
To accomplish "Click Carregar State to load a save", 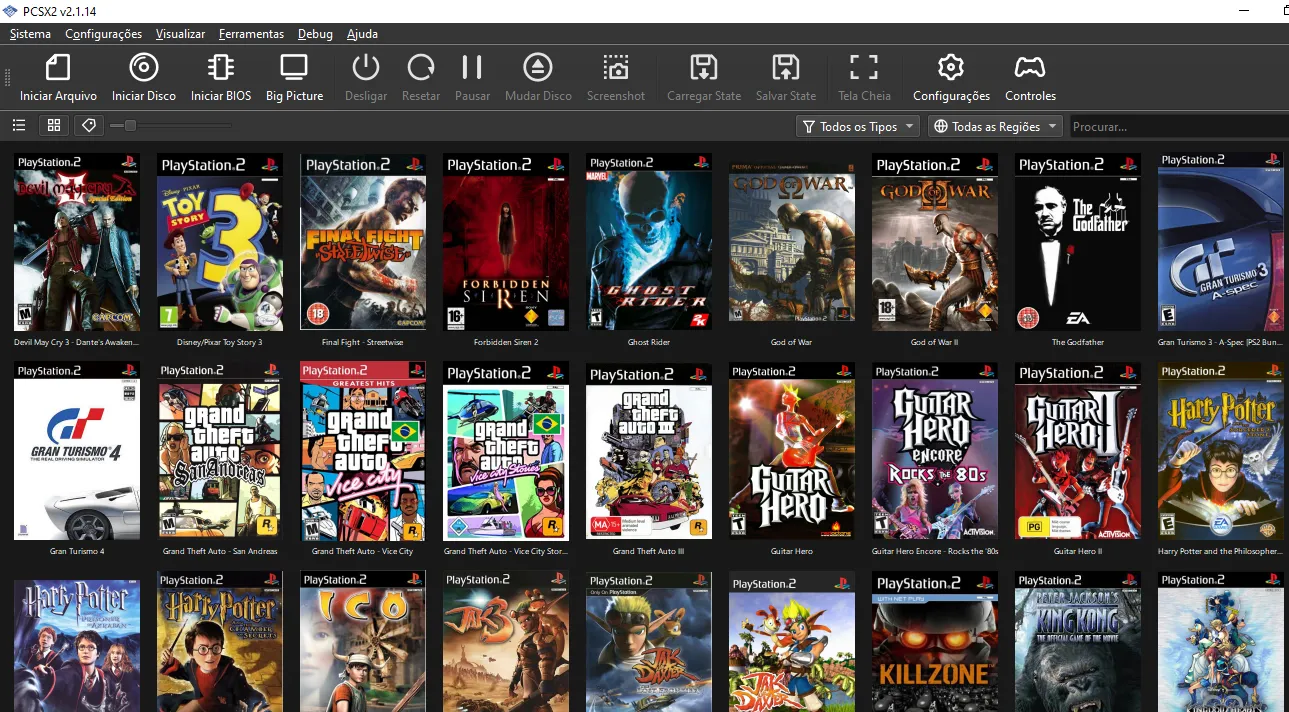I will 703,76.
